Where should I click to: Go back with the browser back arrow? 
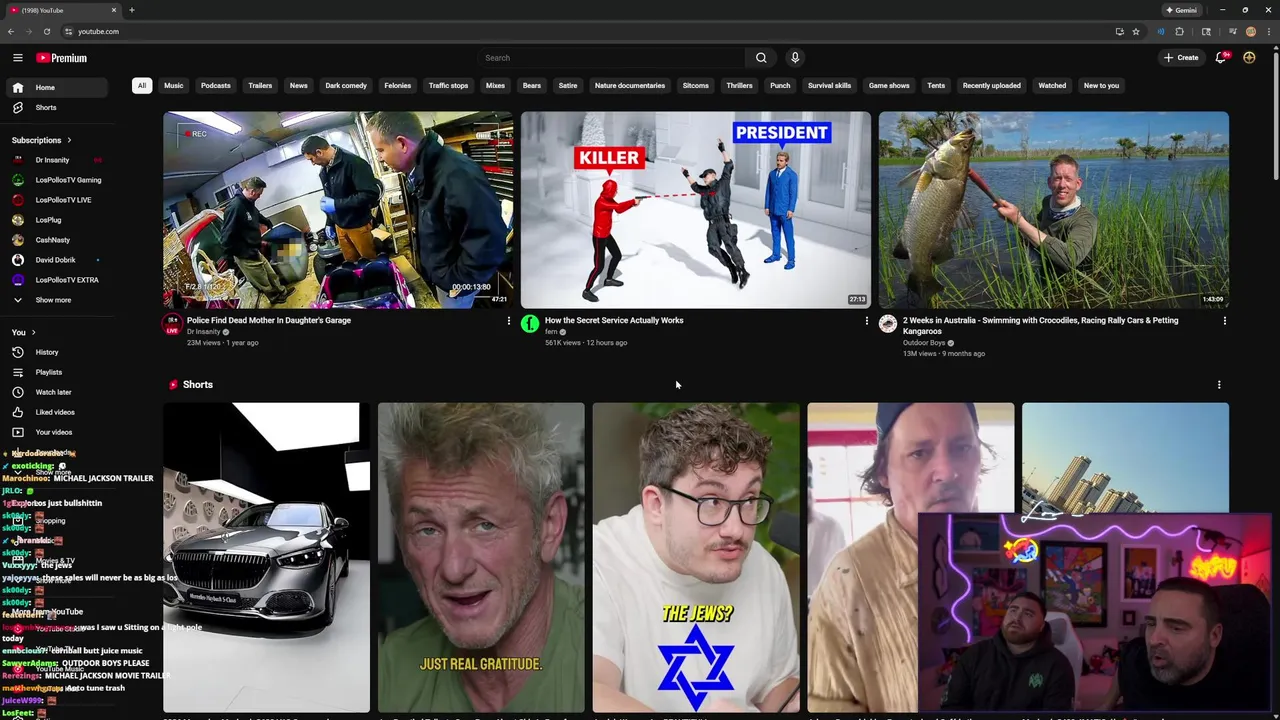11,31
